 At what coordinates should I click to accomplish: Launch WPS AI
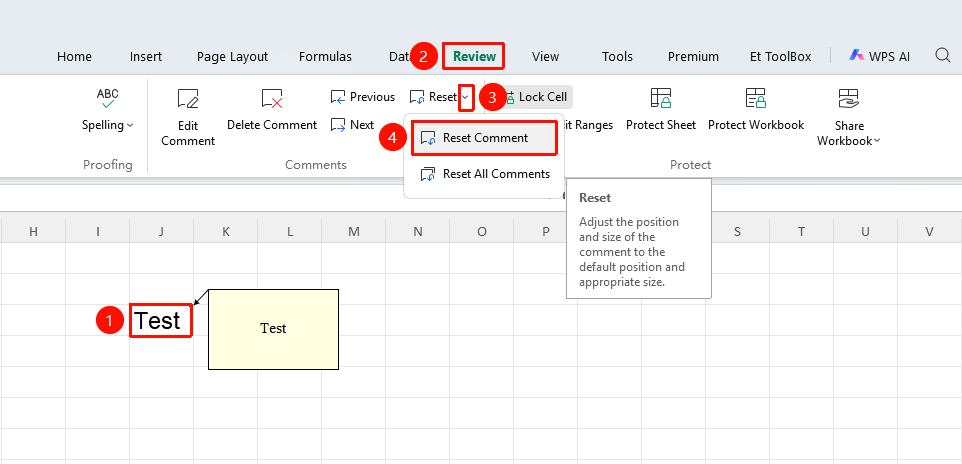click(x=880, y=56)
